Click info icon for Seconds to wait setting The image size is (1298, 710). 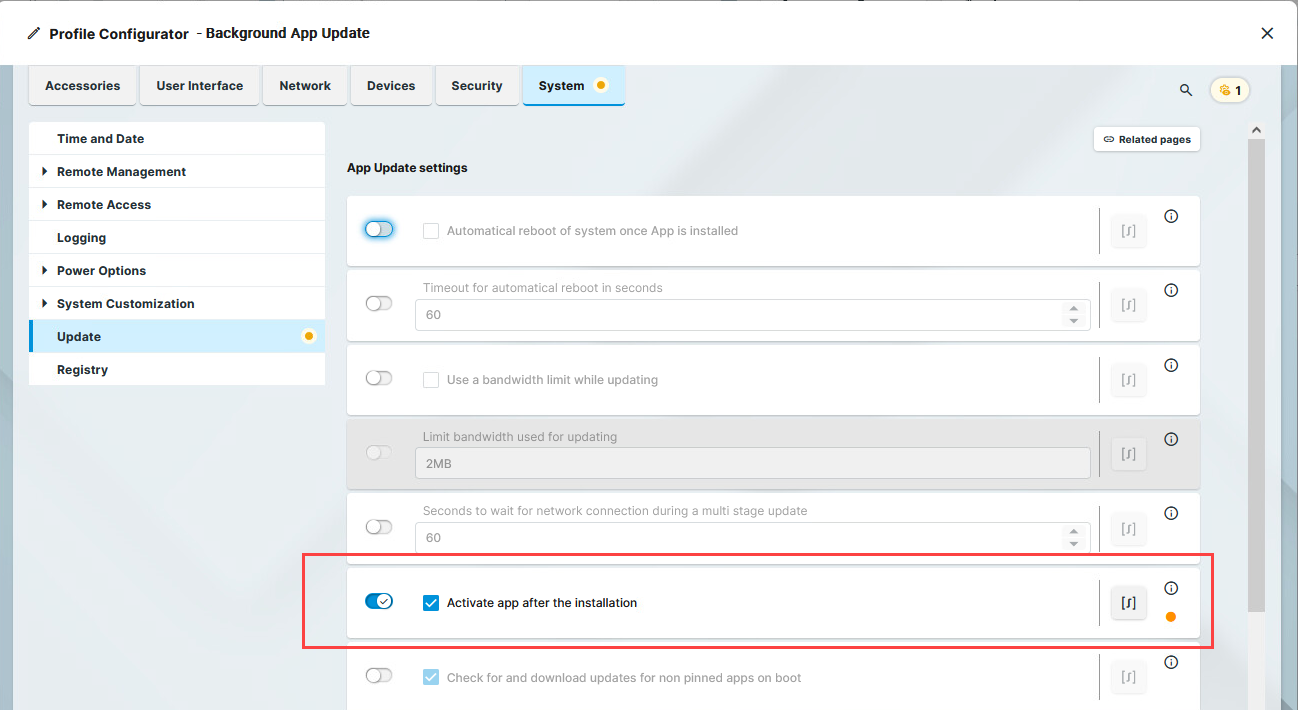click(1171, 513)
